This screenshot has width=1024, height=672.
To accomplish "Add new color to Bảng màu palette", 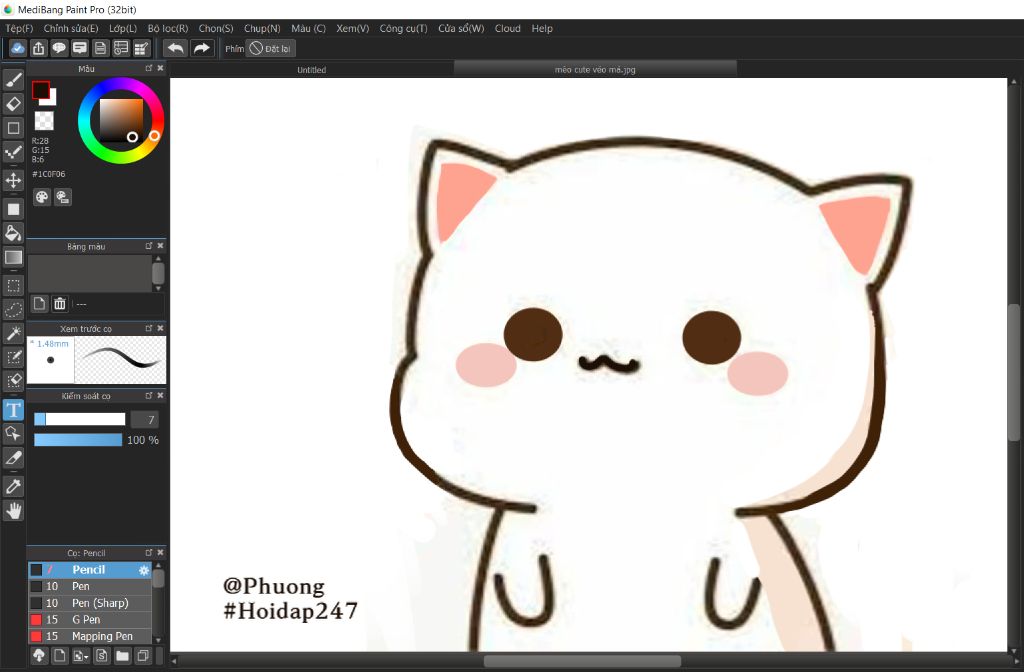I will click(39, 304).
